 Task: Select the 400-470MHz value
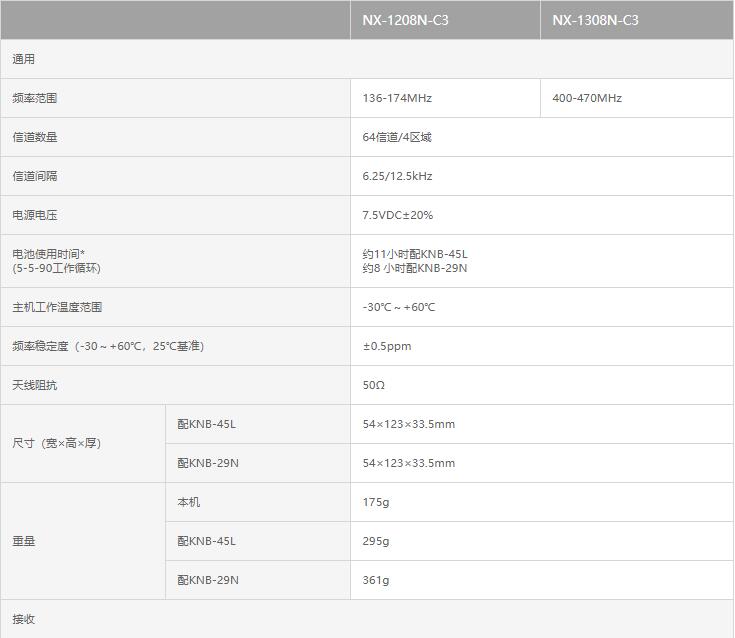[587, 98]
